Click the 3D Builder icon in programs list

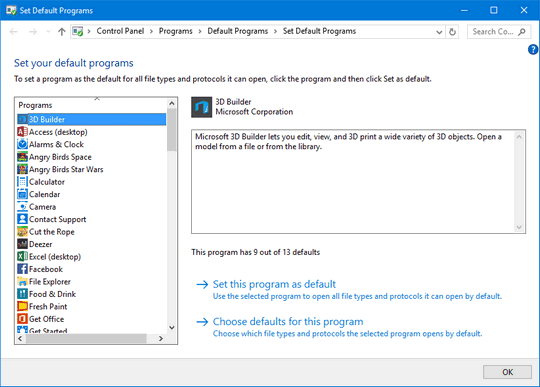(22, 119)
